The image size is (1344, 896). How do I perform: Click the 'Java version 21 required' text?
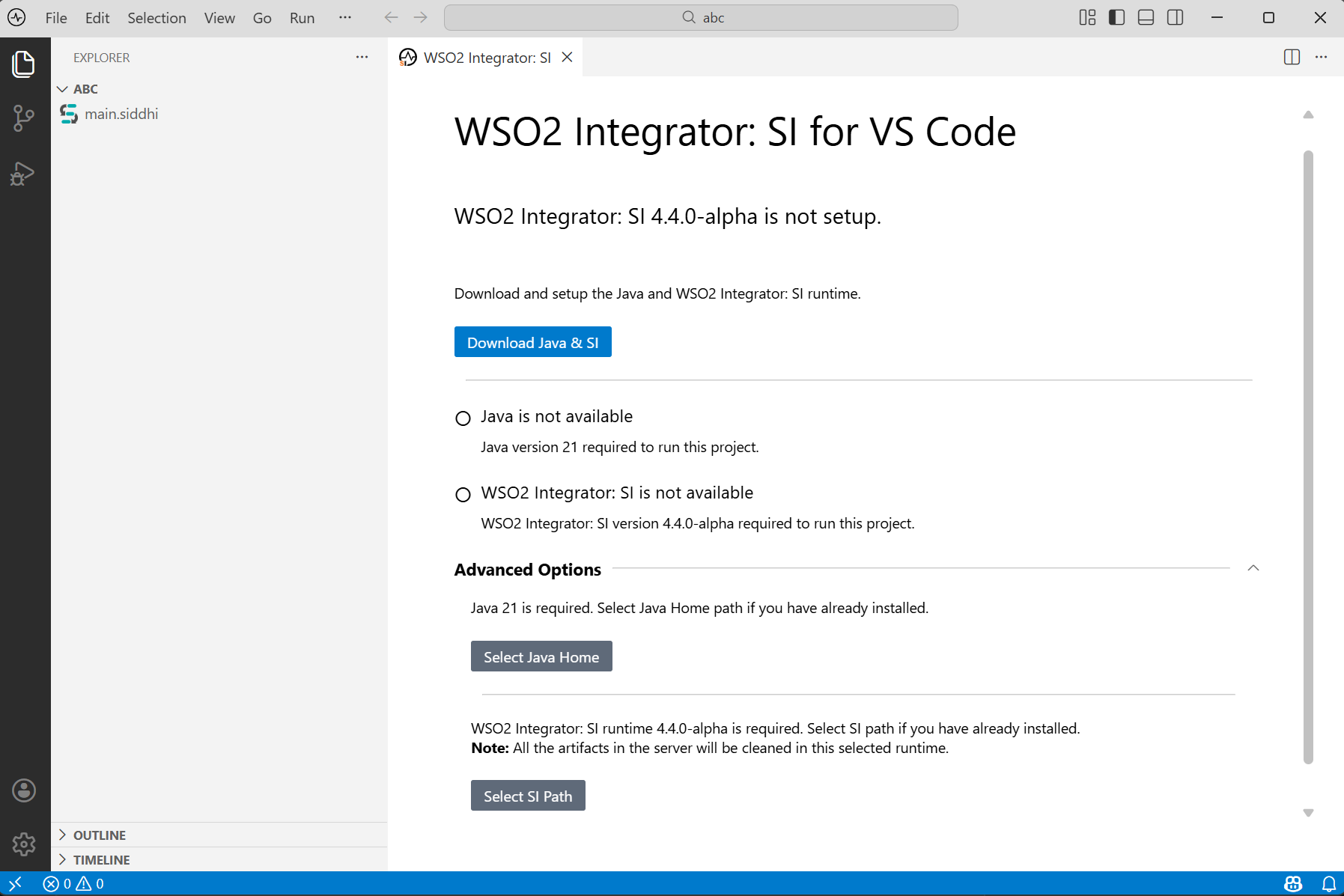(x=620, y=447)
